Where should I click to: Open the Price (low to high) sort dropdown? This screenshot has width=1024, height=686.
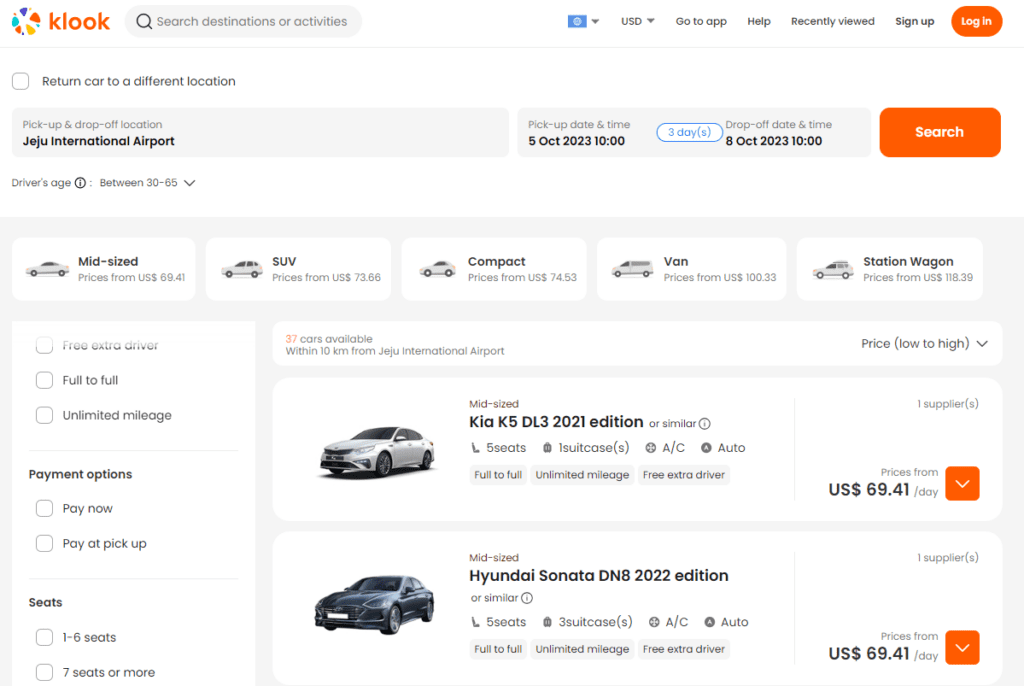(924, 344)
